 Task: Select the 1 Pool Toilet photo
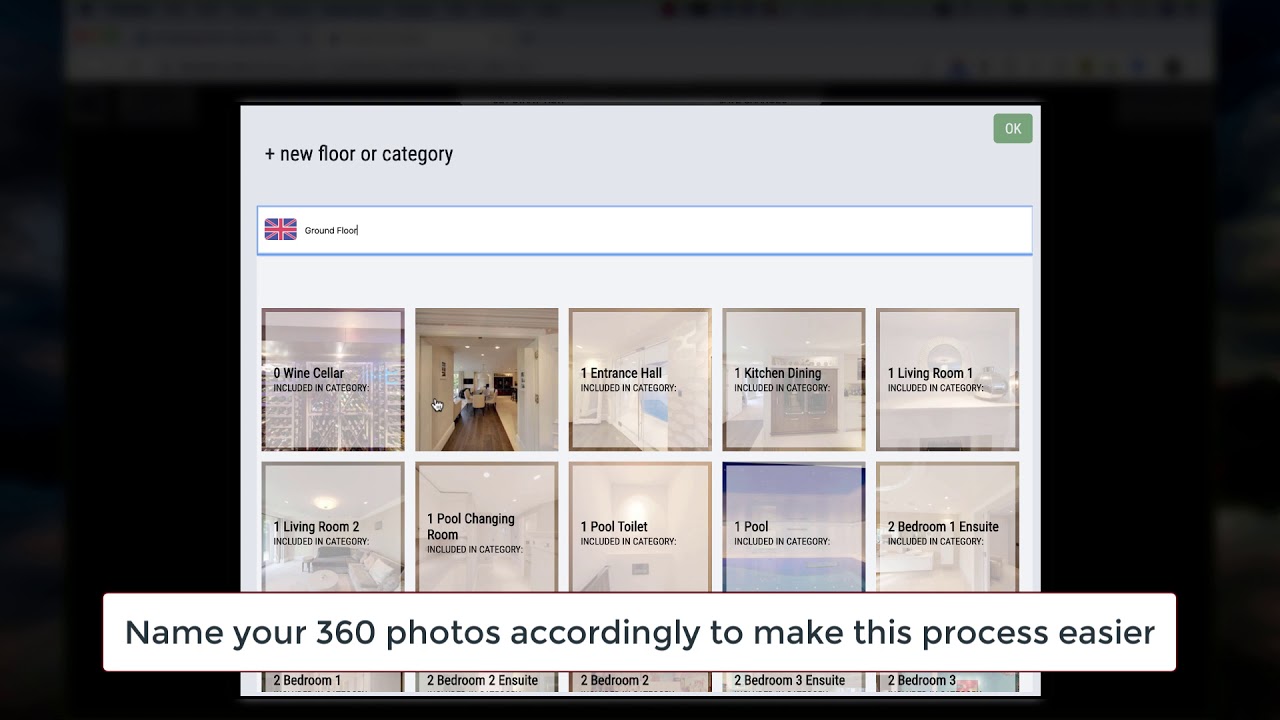click(x=640, y=528)
